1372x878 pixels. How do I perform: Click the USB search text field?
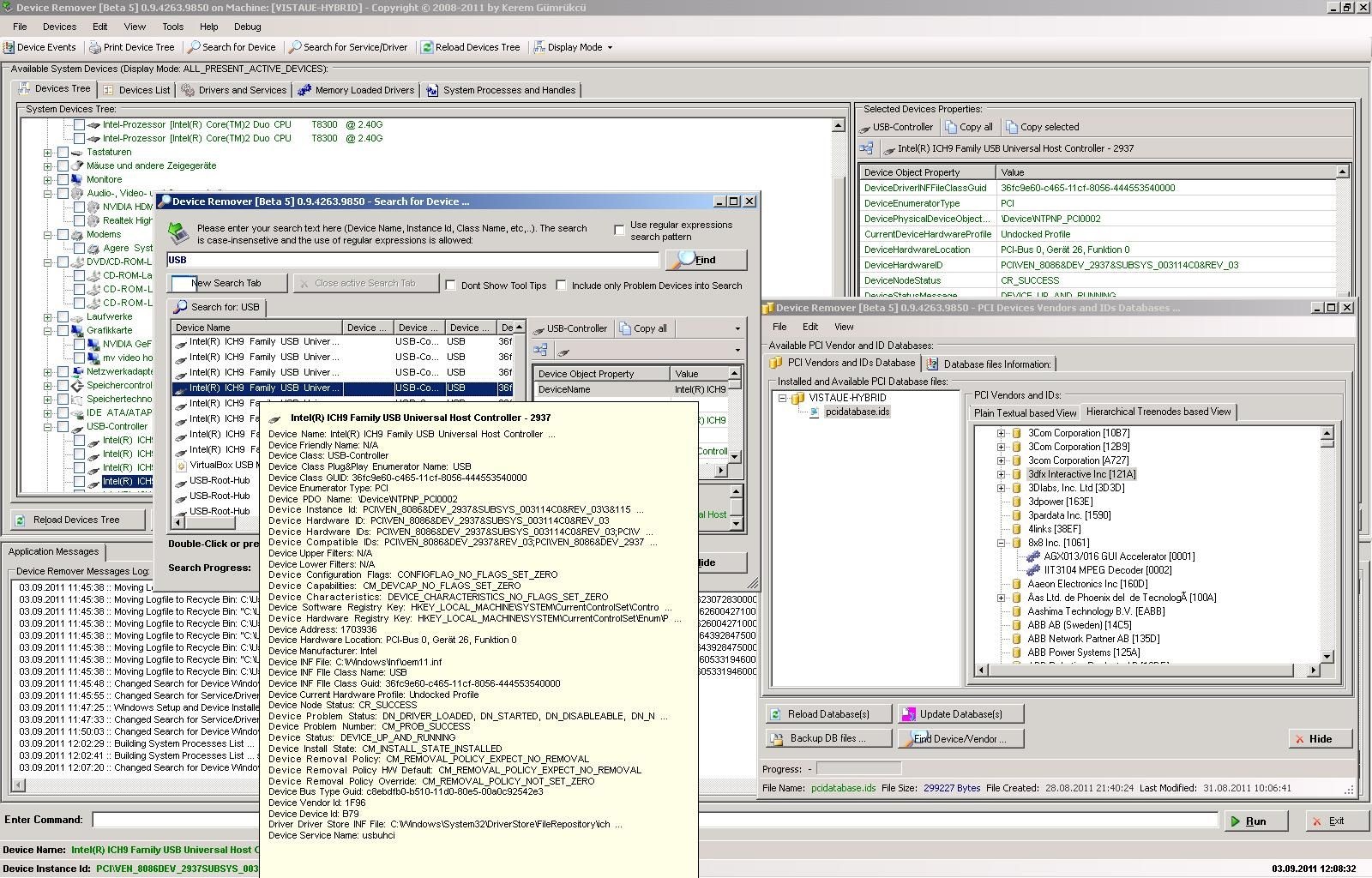(x=412, y=260)
